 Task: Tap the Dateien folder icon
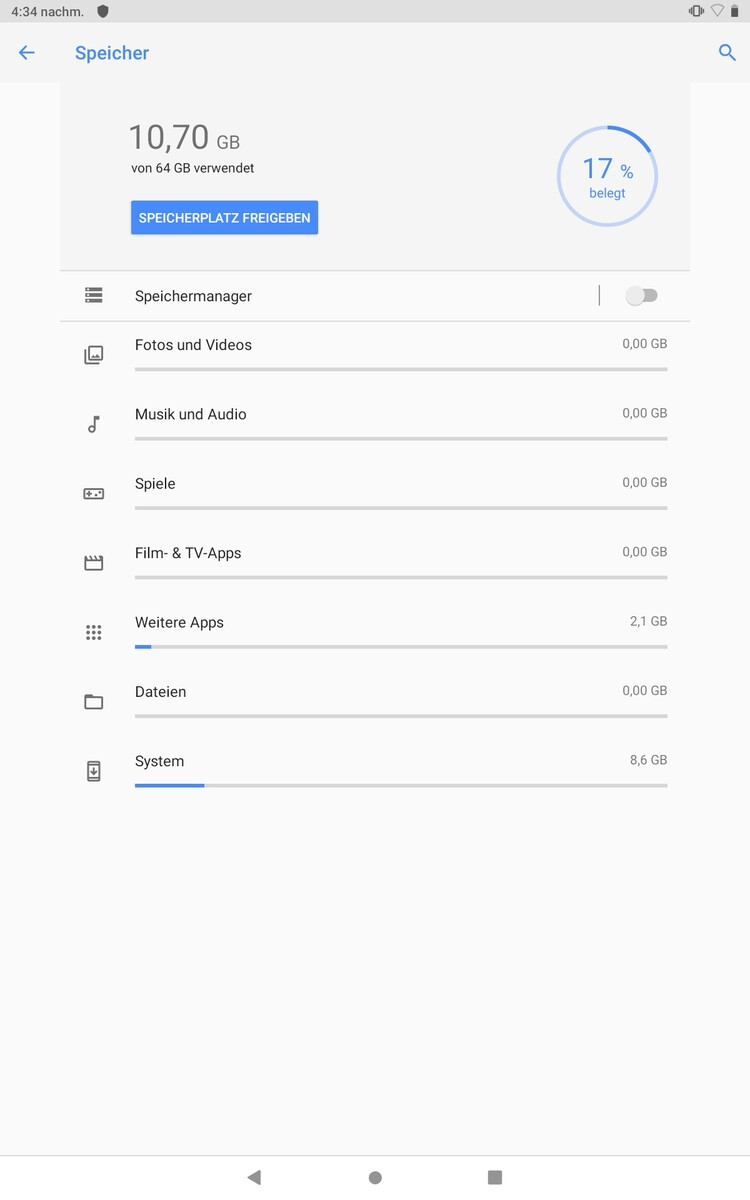[94, 702]
